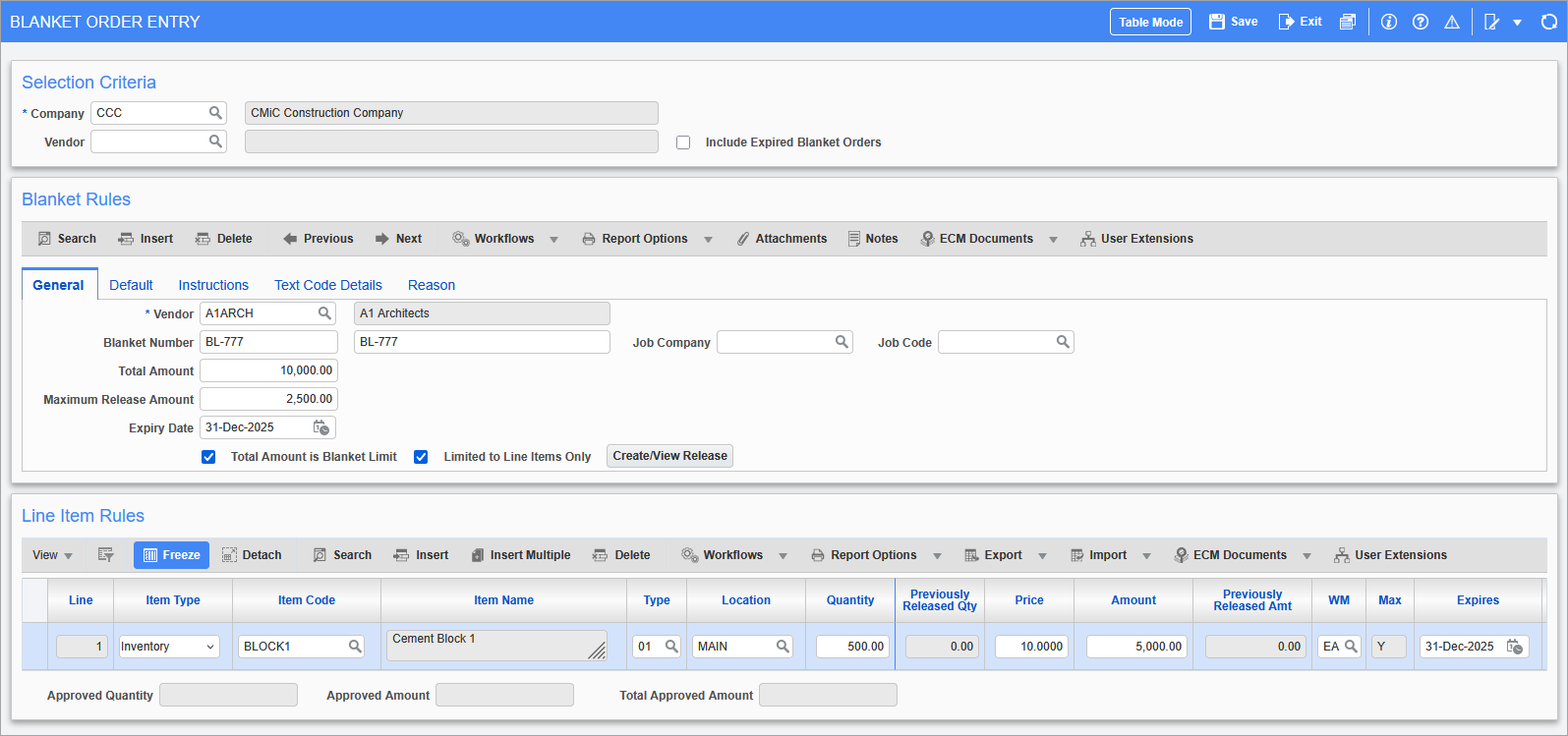The width and height of the screenshot is (1568, 736).
Task: Click the Table Mode button
Action: tap(1150, 22)
